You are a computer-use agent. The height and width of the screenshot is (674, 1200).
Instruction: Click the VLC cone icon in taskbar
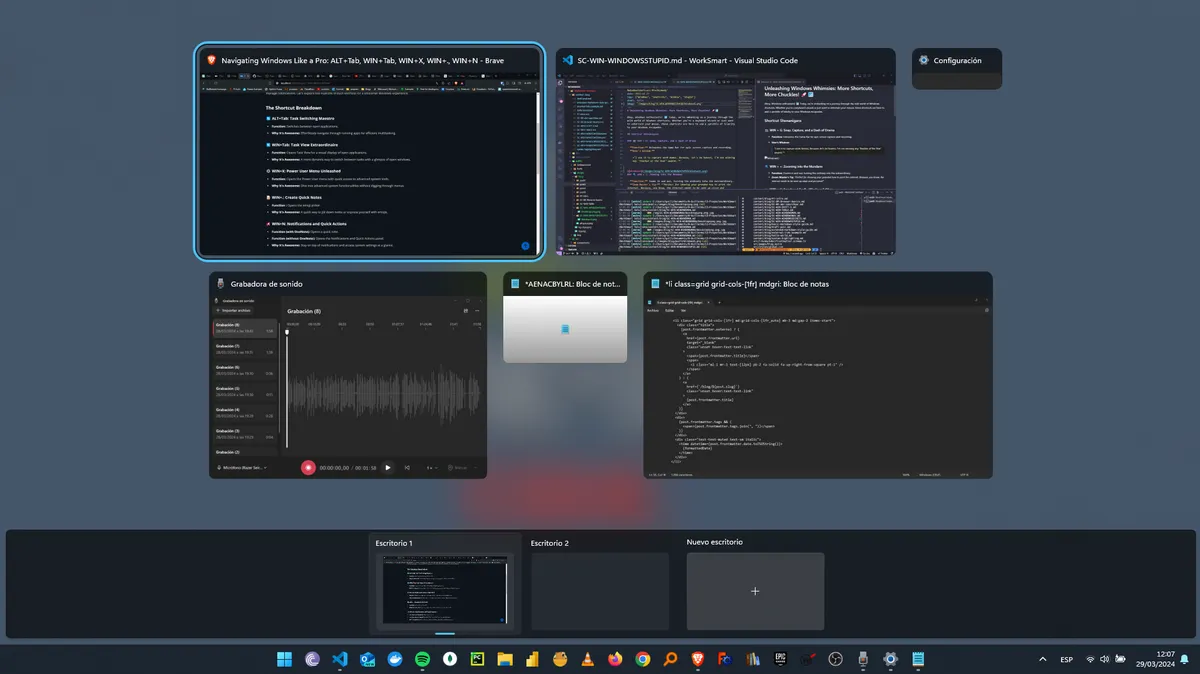click(x=587, y=659)
